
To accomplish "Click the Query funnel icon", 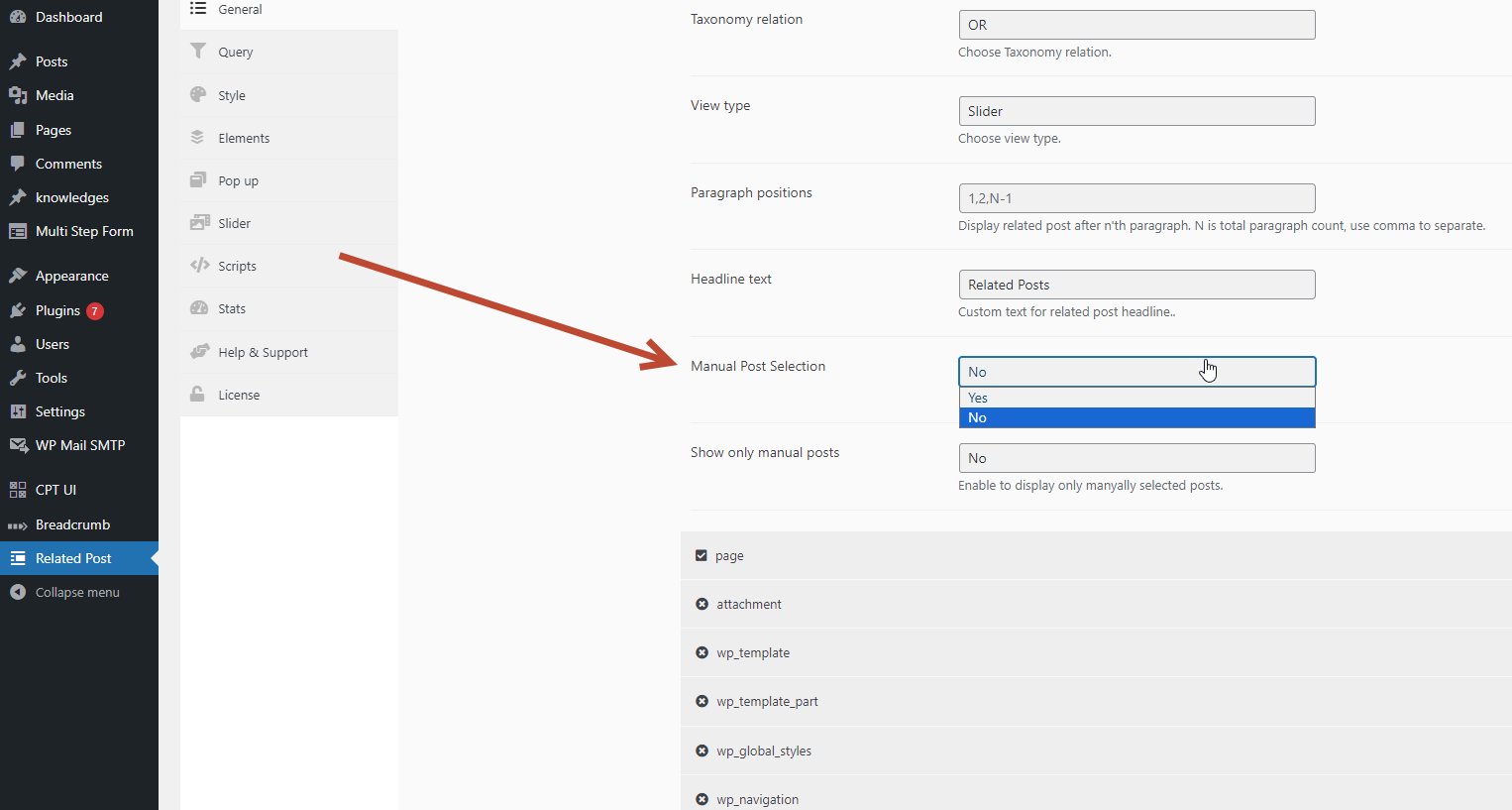I will click(198, 51).
